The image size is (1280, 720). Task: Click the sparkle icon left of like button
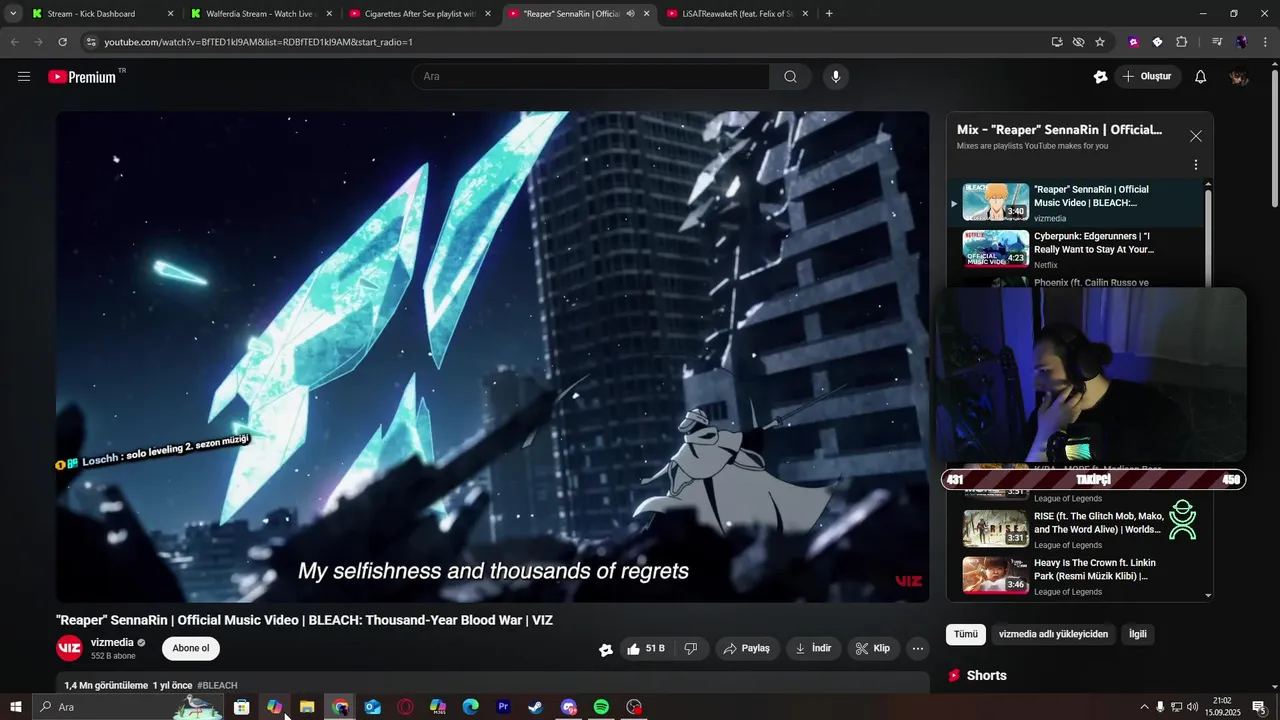pos(606,649)
